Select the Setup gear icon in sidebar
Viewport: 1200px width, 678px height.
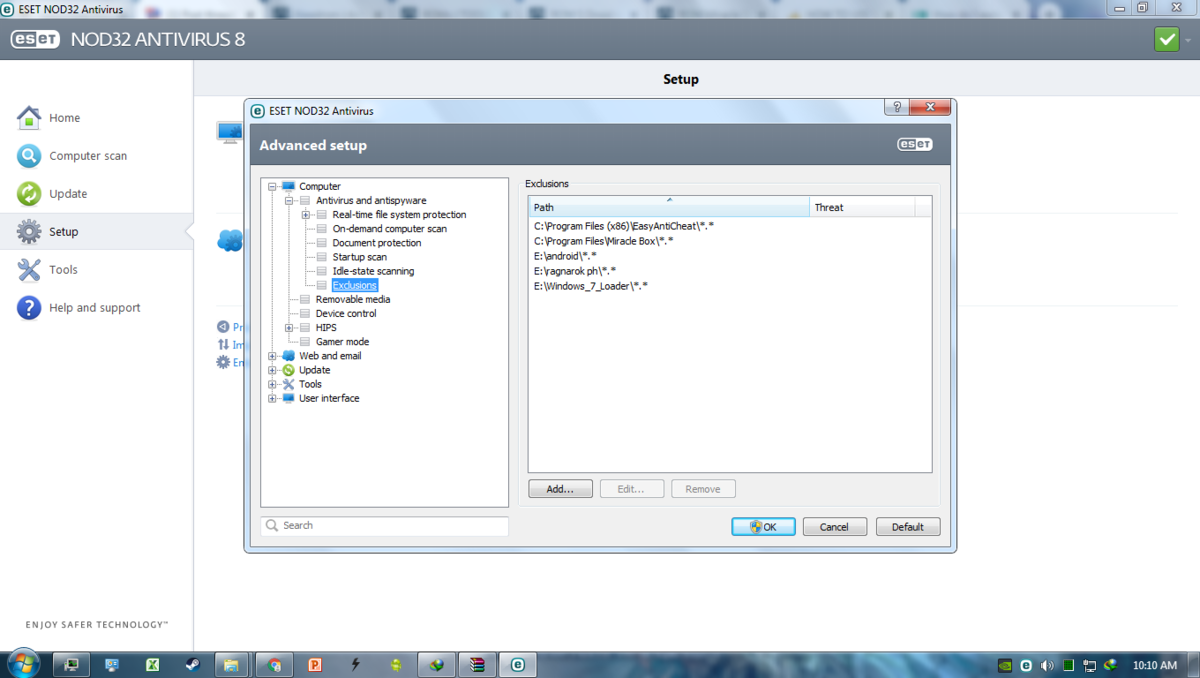click(29, 231)
